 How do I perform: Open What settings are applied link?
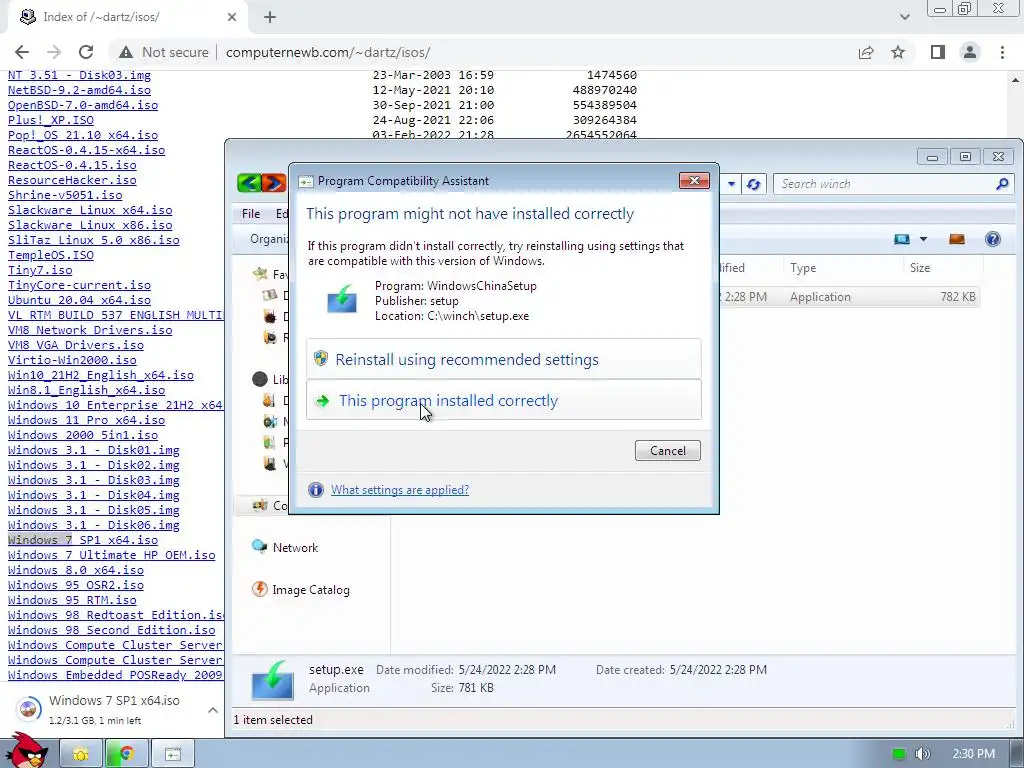pyautogui.click(x=400, y=490)
